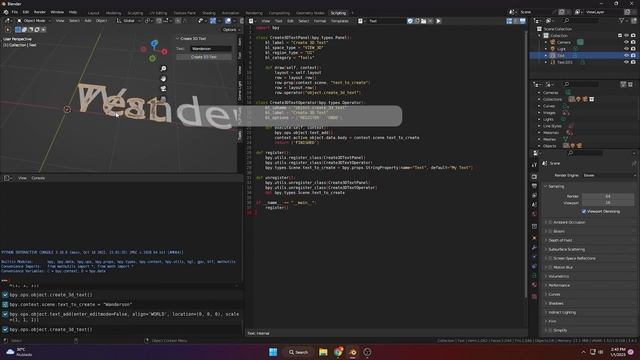The width and height of the screenshot is (640, 360).
Task: Open the Scene properties tab icon
Action: pyautogui.click(x=534, y=205)
